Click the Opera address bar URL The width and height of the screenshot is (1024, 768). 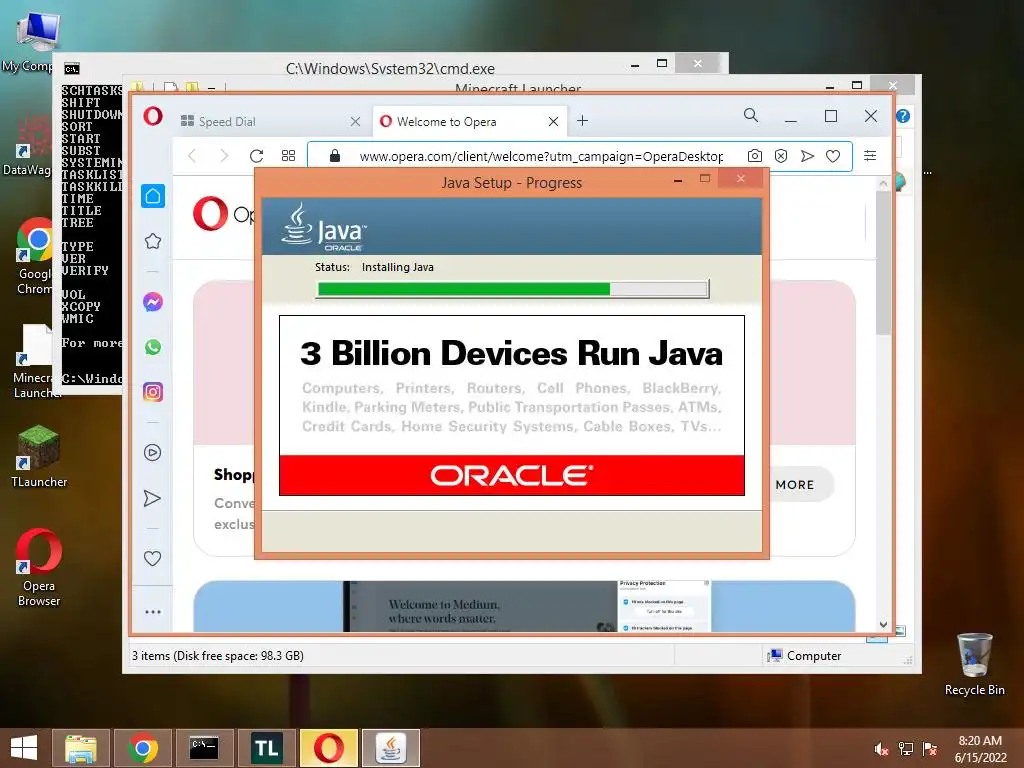pyautogui.click(x=541, y=157)
